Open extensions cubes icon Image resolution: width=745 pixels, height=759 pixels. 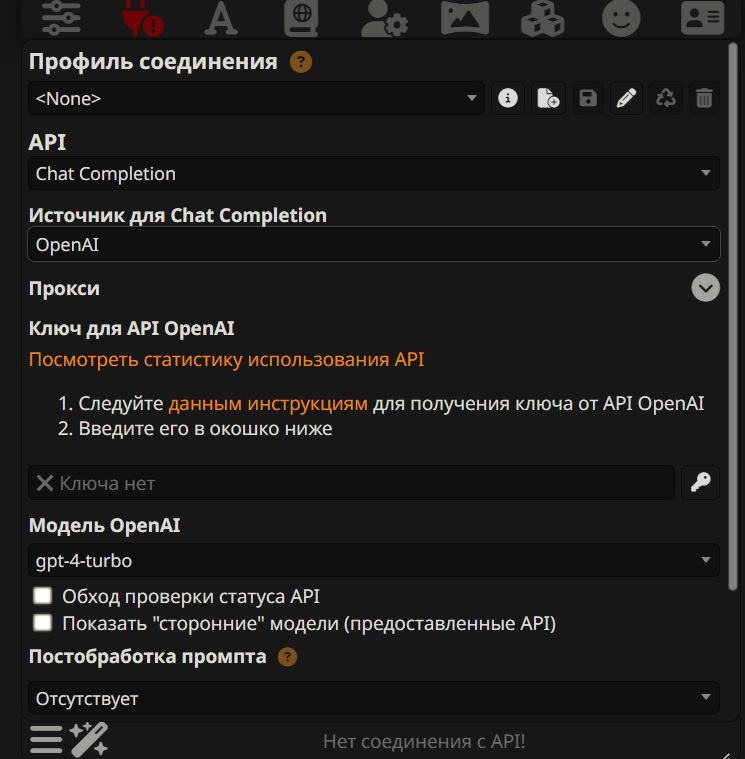pos(543,17)
